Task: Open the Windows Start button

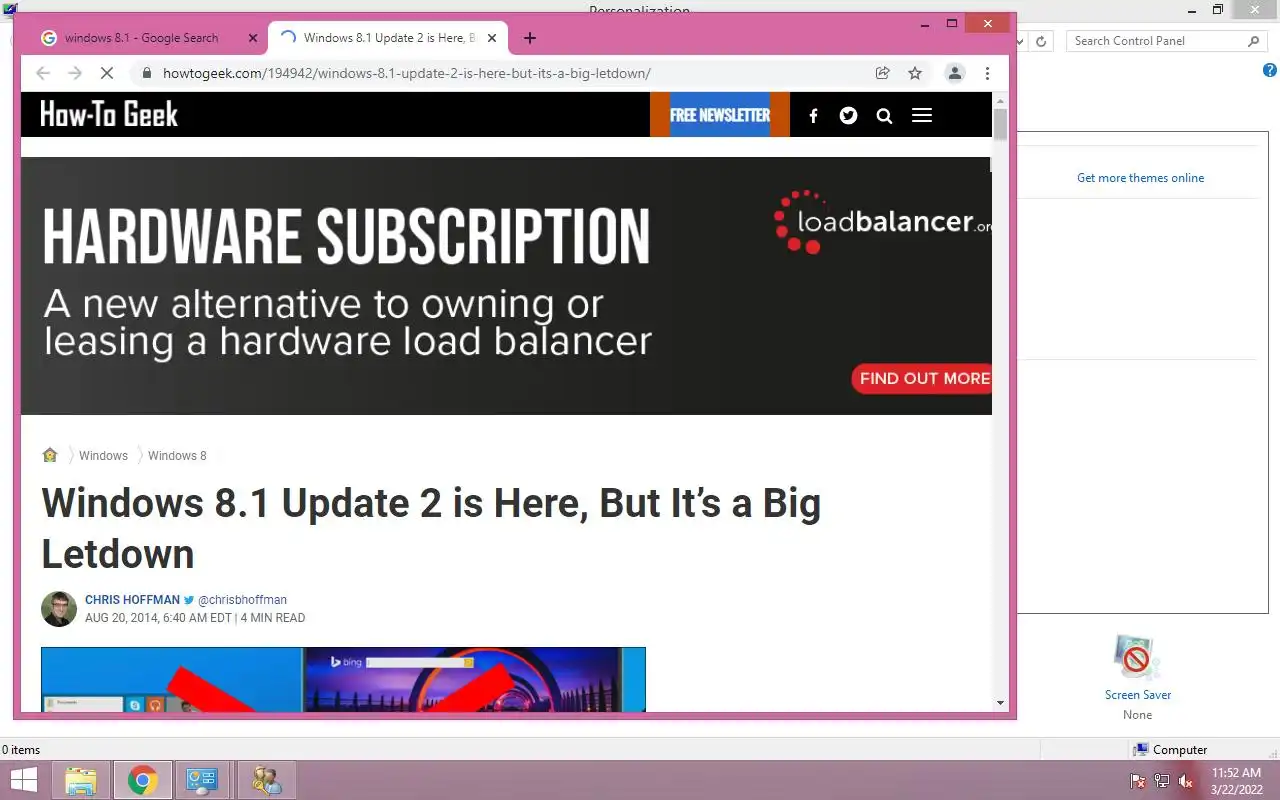Action: coord(24,780)
